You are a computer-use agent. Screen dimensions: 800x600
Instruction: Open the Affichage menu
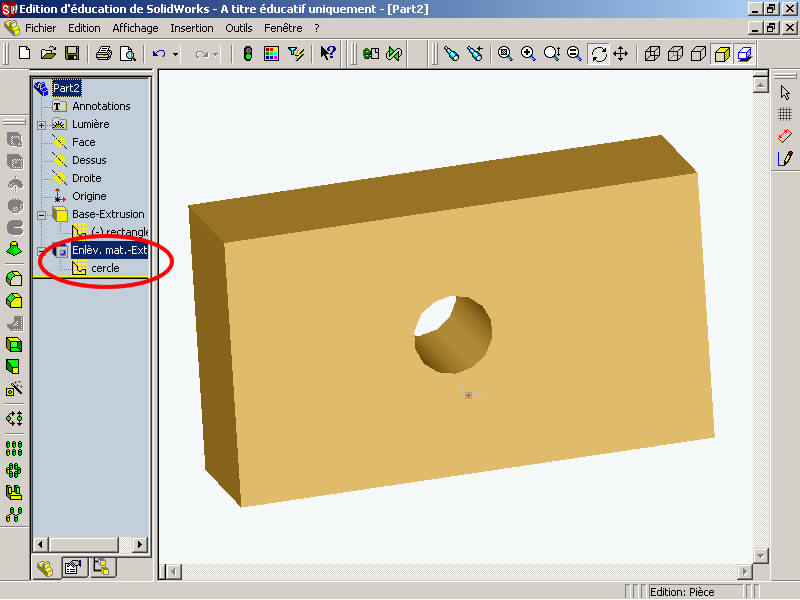[x=135, y=28]
